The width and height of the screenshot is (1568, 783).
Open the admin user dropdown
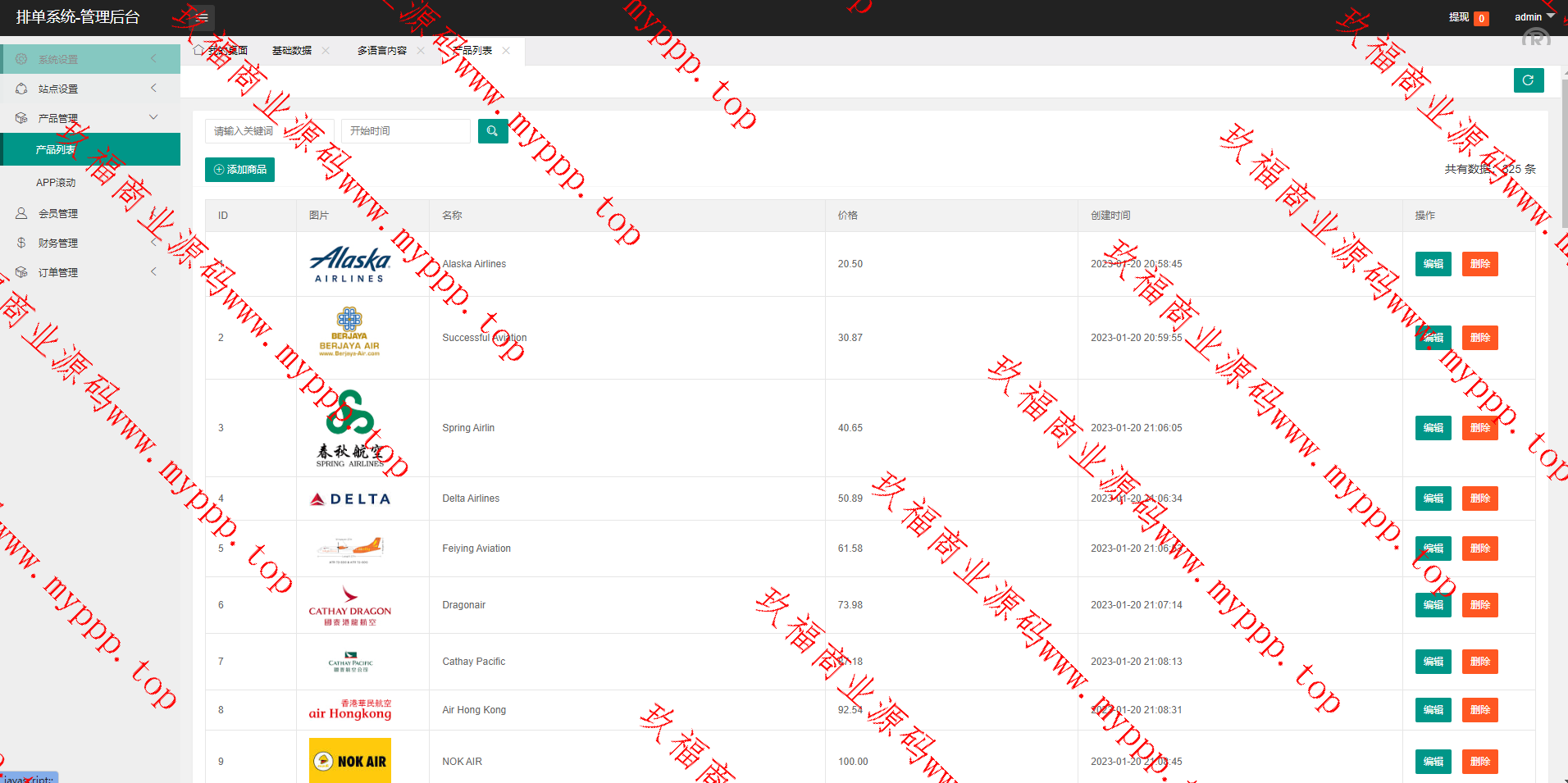pos(1534,17)
